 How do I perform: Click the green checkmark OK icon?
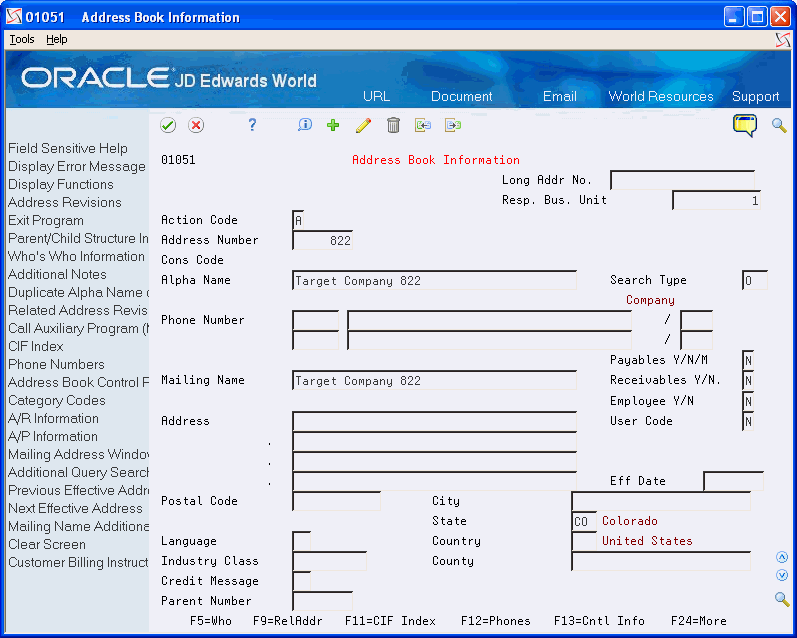pos(168,125)
